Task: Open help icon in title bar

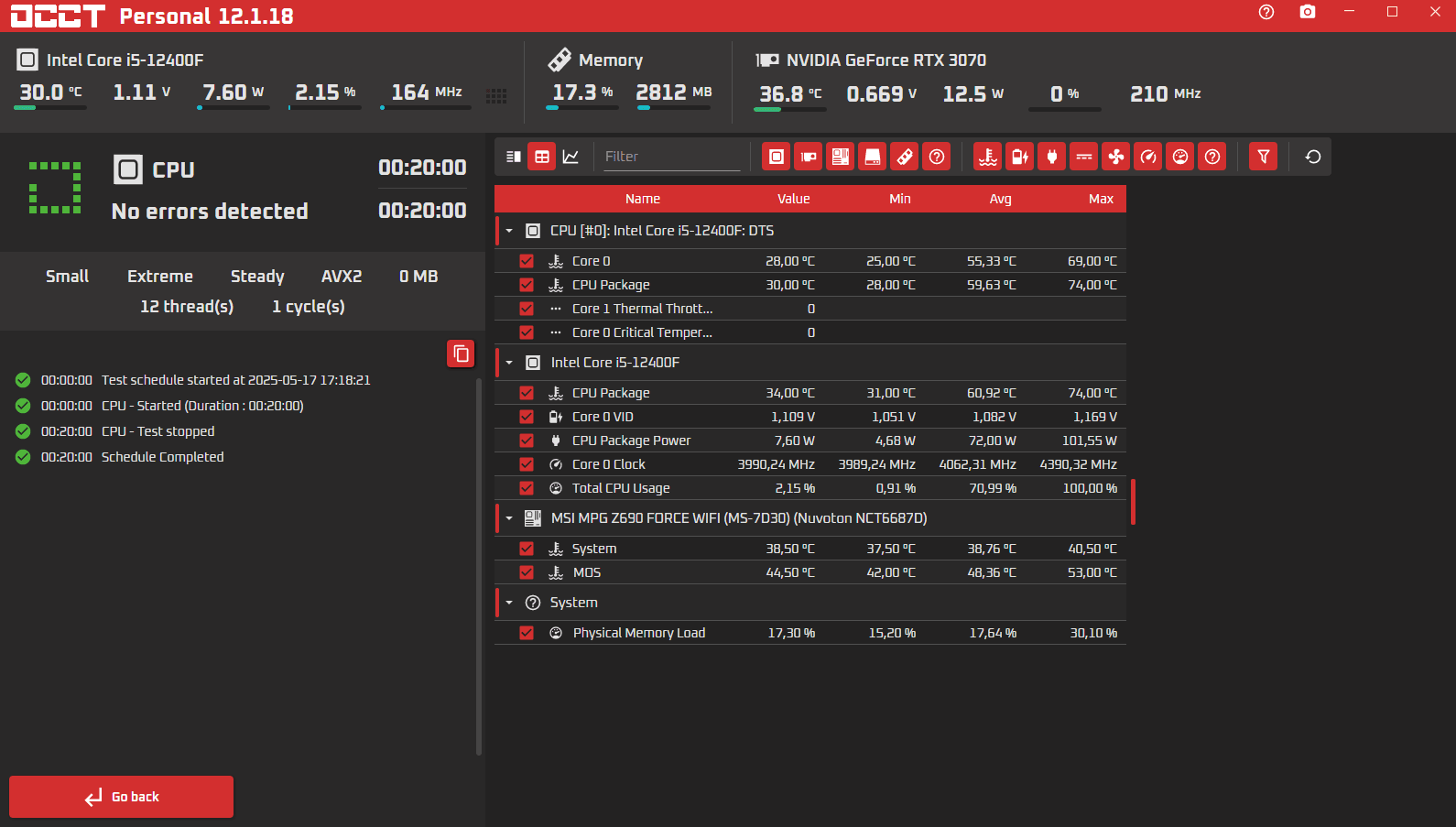Action: click(x=1266, y=12)
